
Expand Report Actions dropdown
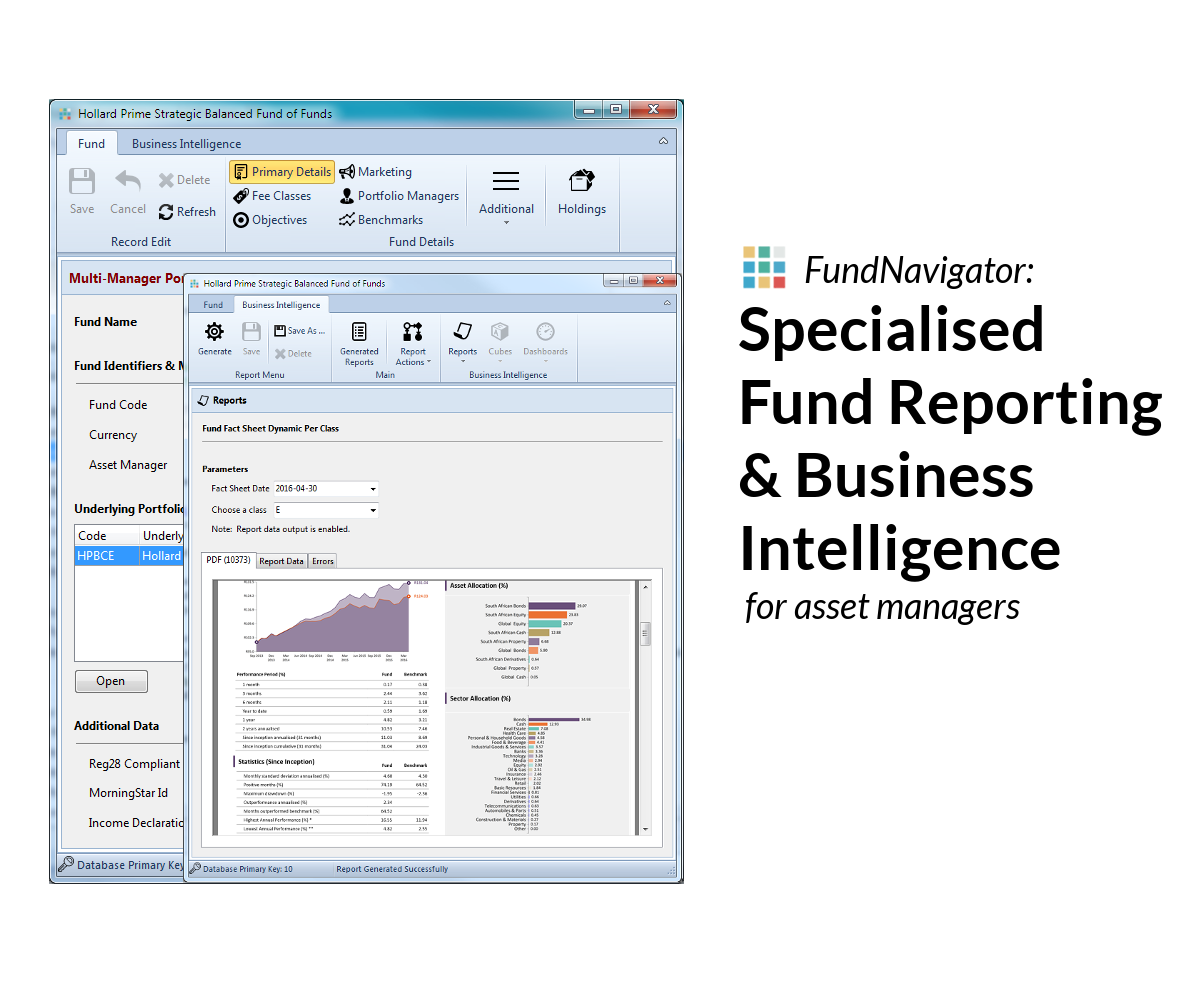413,343
